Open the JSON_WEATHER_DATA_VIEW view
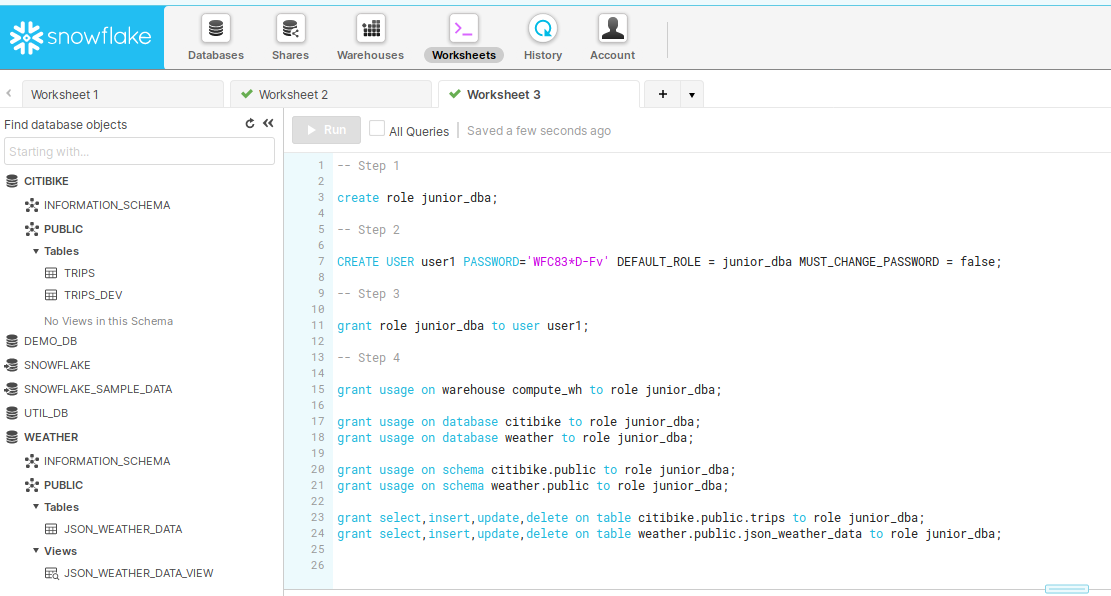 138,573
